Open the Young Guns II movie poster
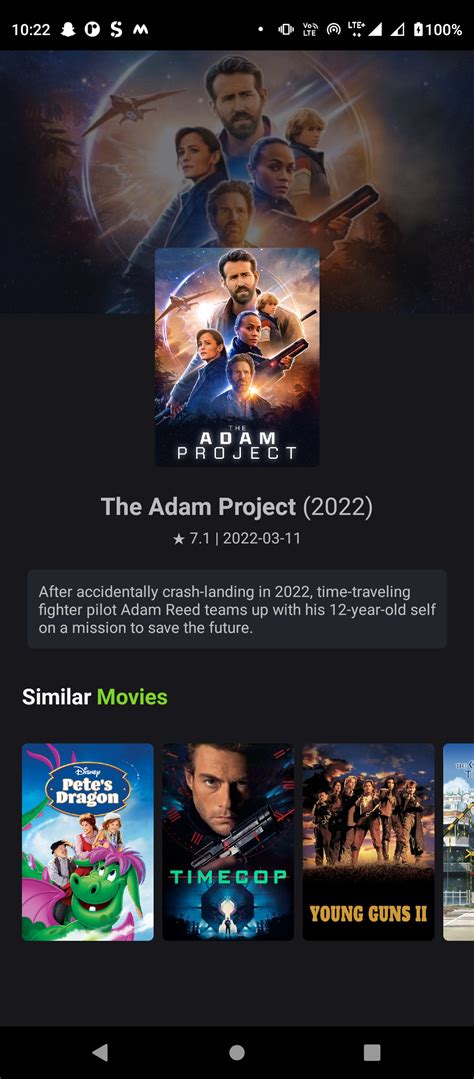Viewport: 474px width, 1079px height. tap(369, 842)
